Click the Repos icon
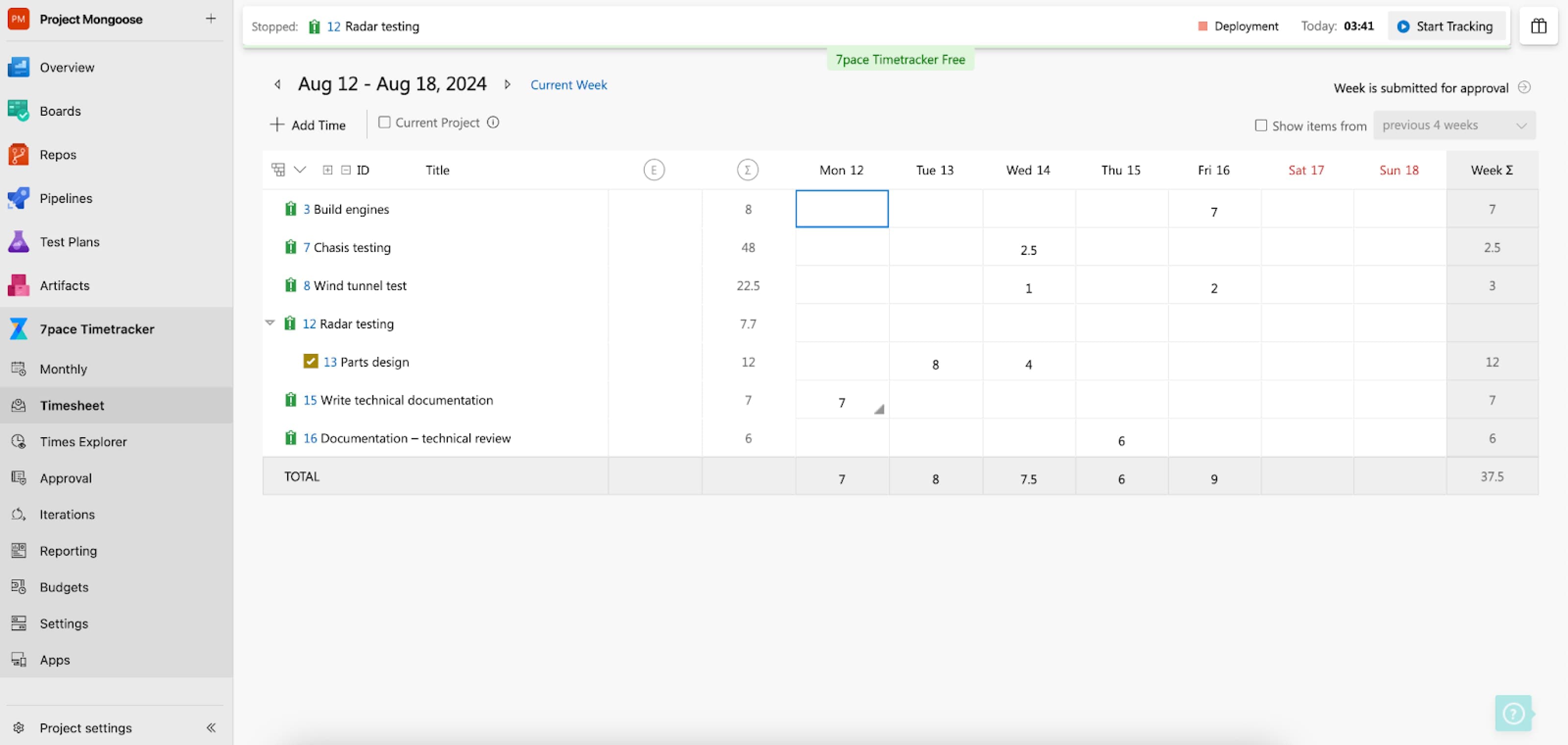Viewport: 1568px width, 745px height. 18,154
